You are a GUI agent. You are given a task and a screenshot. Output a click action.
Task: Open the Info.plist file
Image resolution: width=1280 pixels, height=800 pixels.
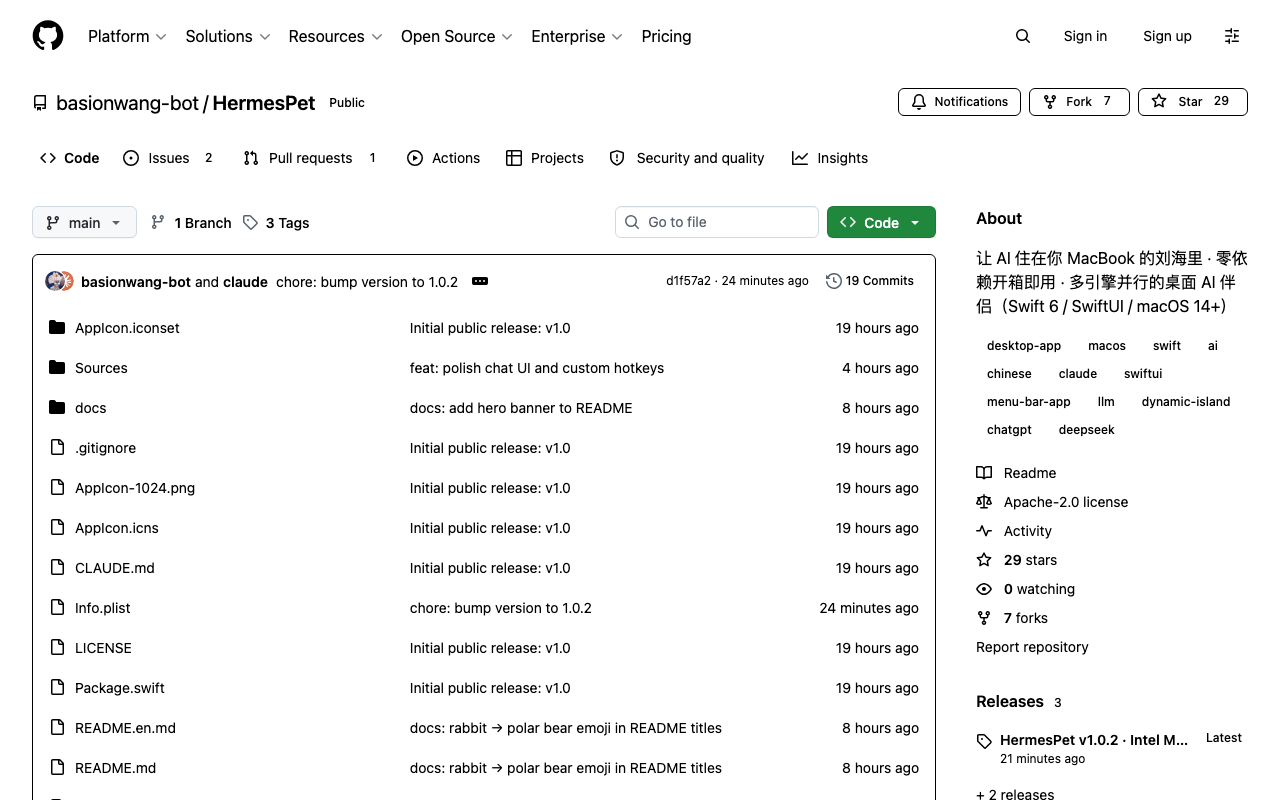103,608
